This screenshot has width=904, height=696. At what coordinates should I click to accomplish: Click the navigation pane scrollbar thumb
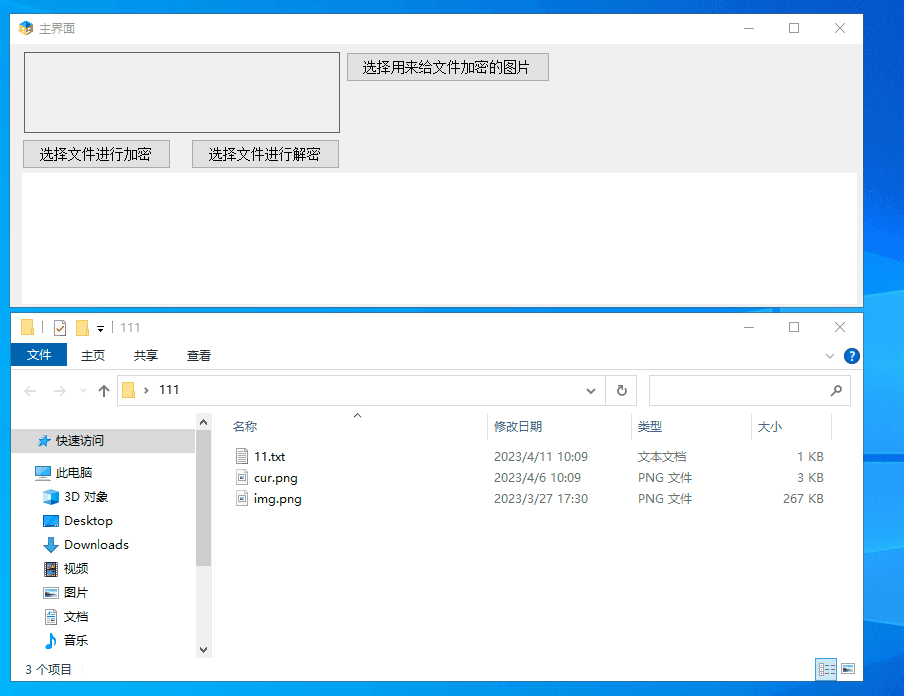(x=204, y=498)
